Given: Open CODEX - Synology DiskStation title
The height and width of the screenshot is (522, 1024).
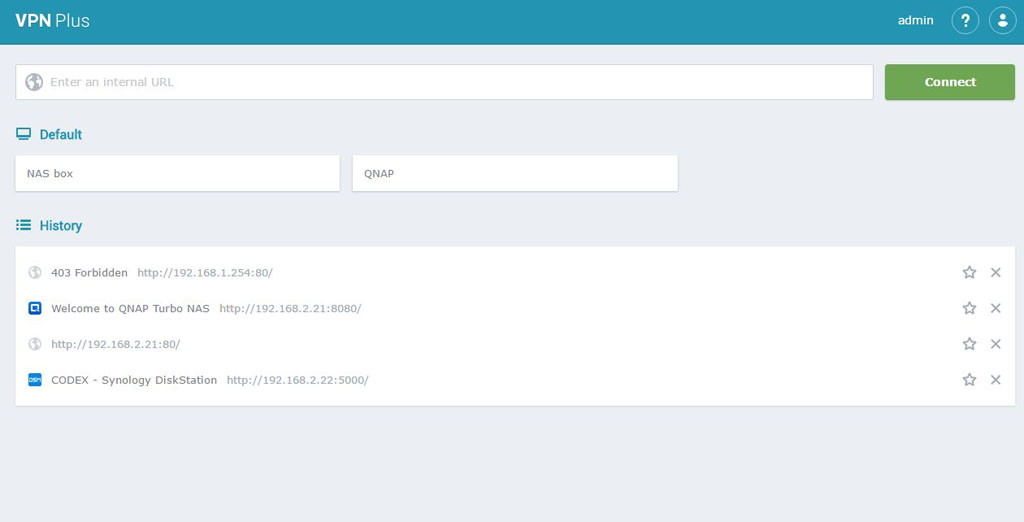Looking at the screenshot, I should [x=134, y=380].
